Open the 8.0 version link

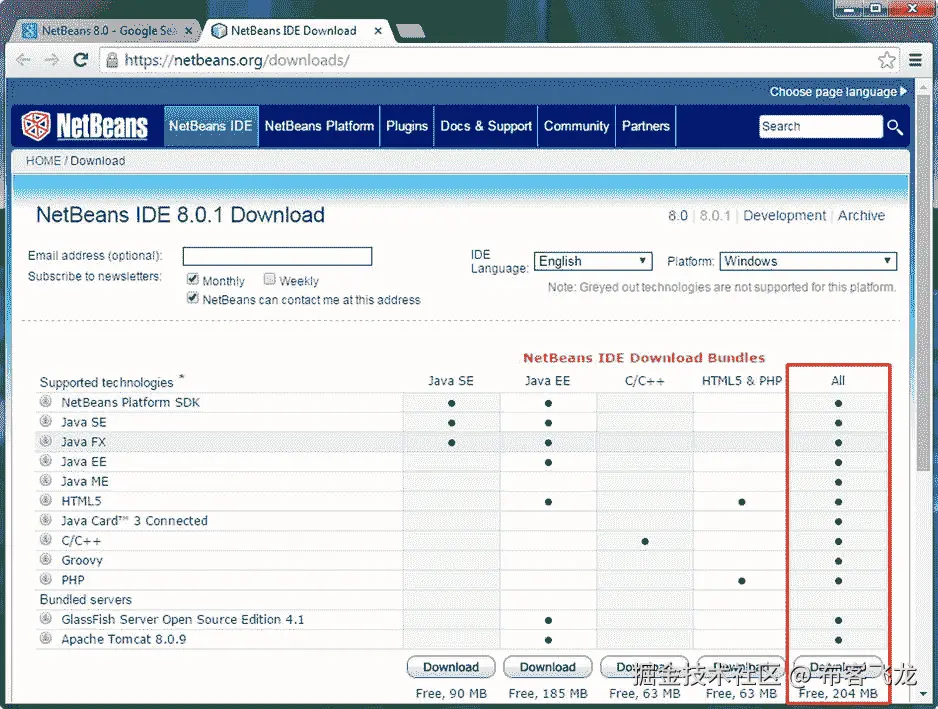678,215
